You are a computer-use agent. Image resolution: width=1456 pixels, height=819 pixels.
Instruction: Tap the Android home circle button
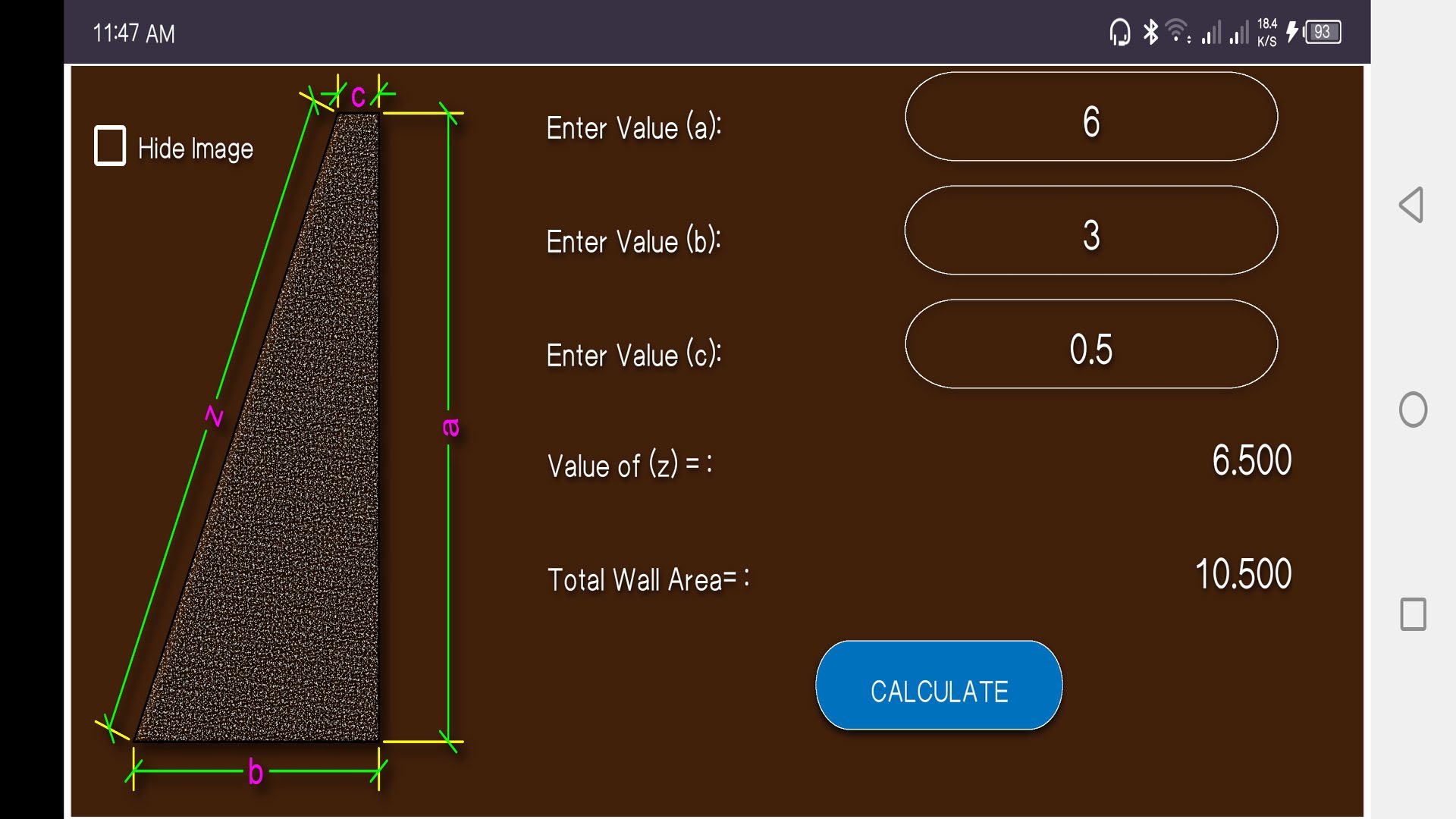[1413, 409]
